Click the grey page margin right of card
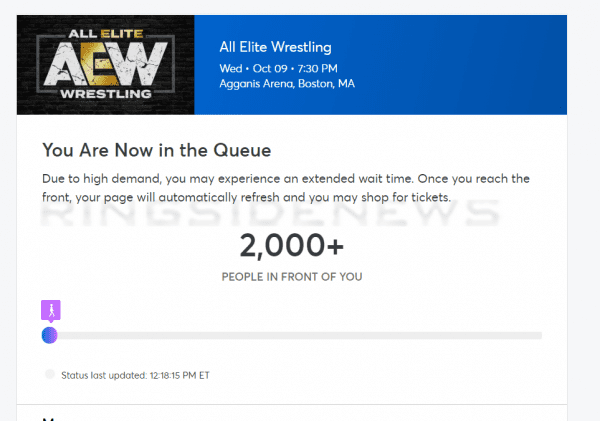600x421 pixels. [x=583, y=250]
